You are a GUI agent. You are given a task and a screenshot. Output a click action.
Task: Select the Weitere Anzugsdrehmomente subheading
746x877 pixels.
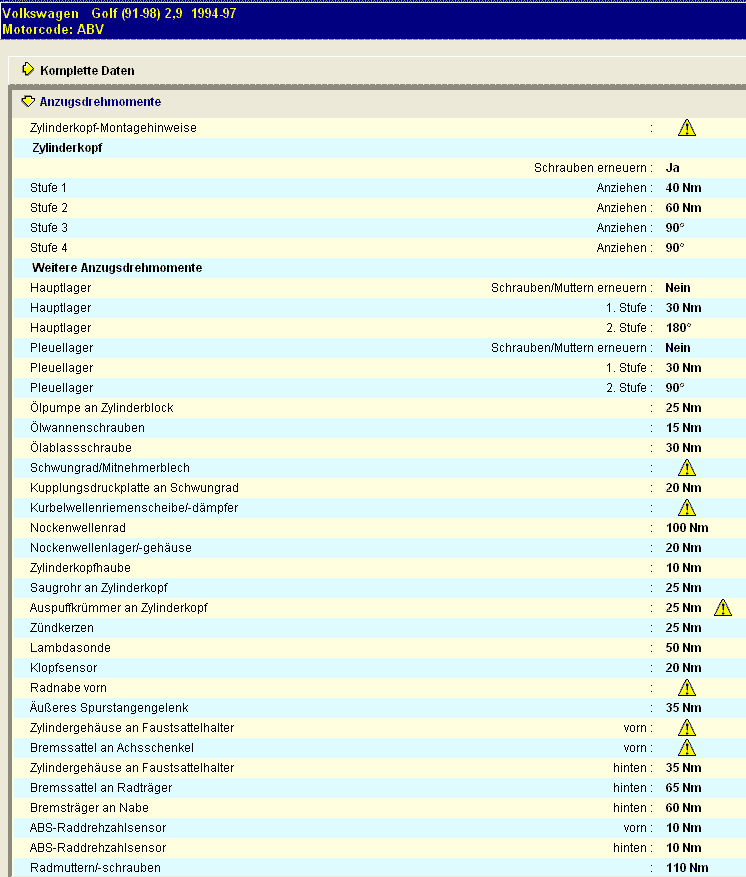coord(117,268)
